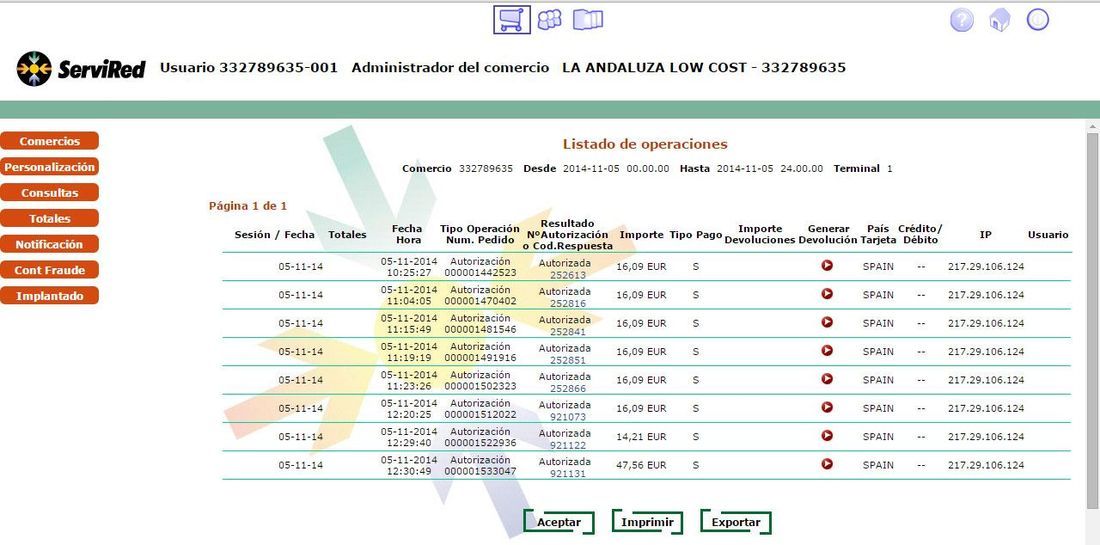The image size is (1100, 545).
Task: Click the Usuario 332789635-001 text
Action: click(x=249, y=68)
